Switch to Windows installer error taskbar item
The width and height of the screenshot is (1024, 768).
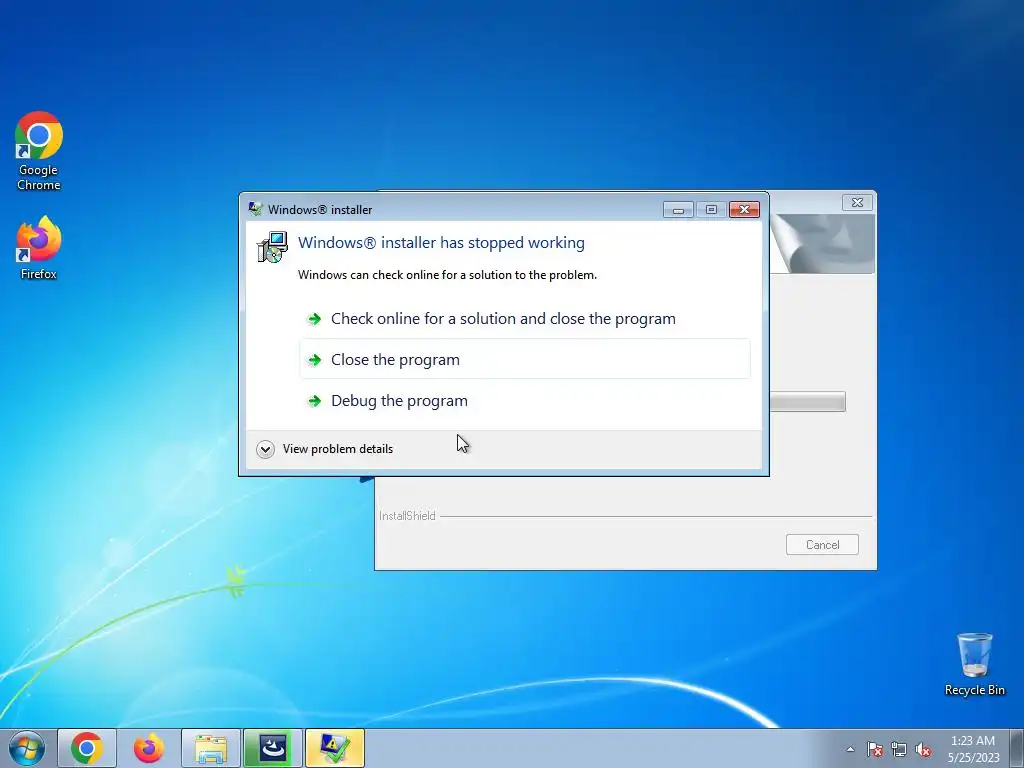click(x=334, y=748)
